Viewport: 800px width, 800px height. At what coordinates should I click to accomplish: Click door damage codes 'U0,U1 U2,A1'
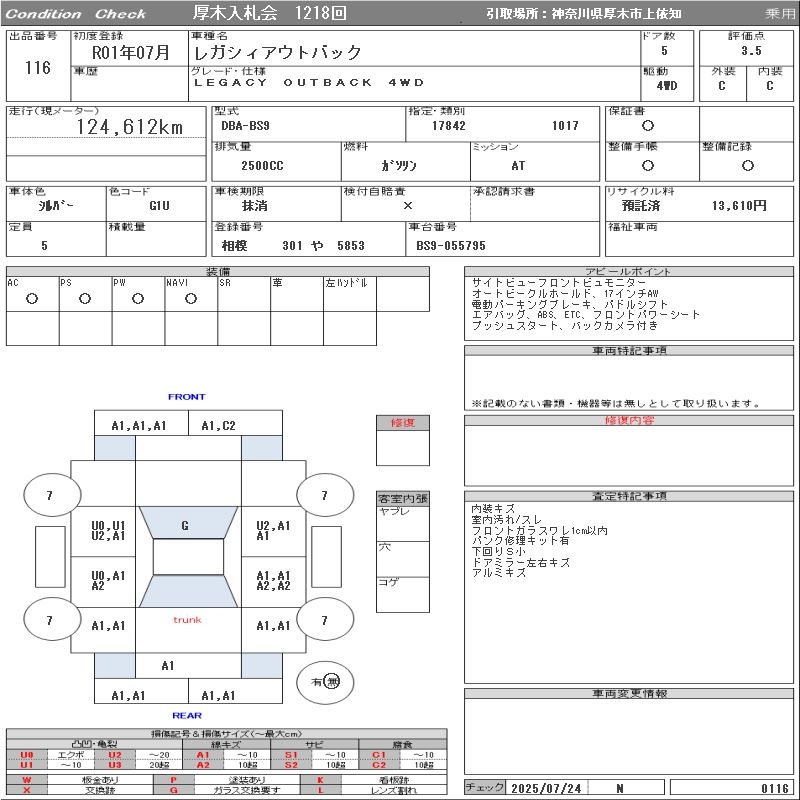[x=108, y=531]
